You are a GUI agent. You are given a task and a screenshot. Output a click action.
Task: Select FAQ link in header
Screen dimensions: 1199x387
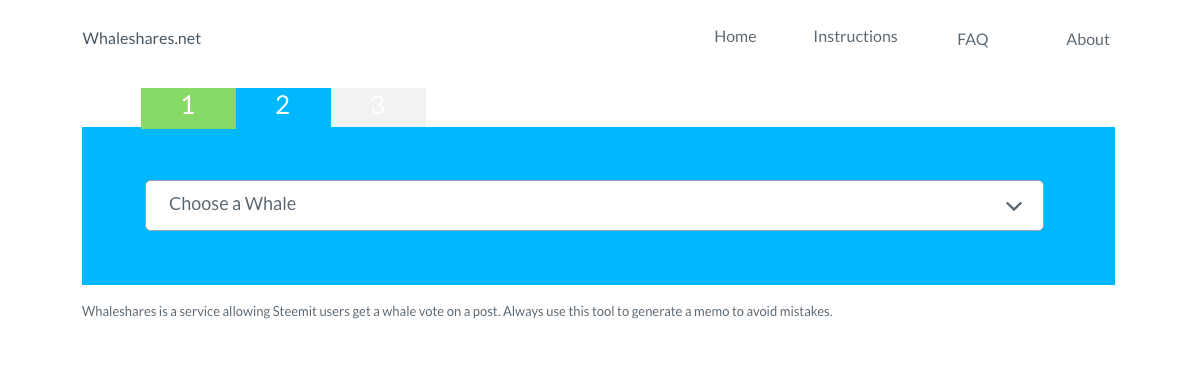973,40
